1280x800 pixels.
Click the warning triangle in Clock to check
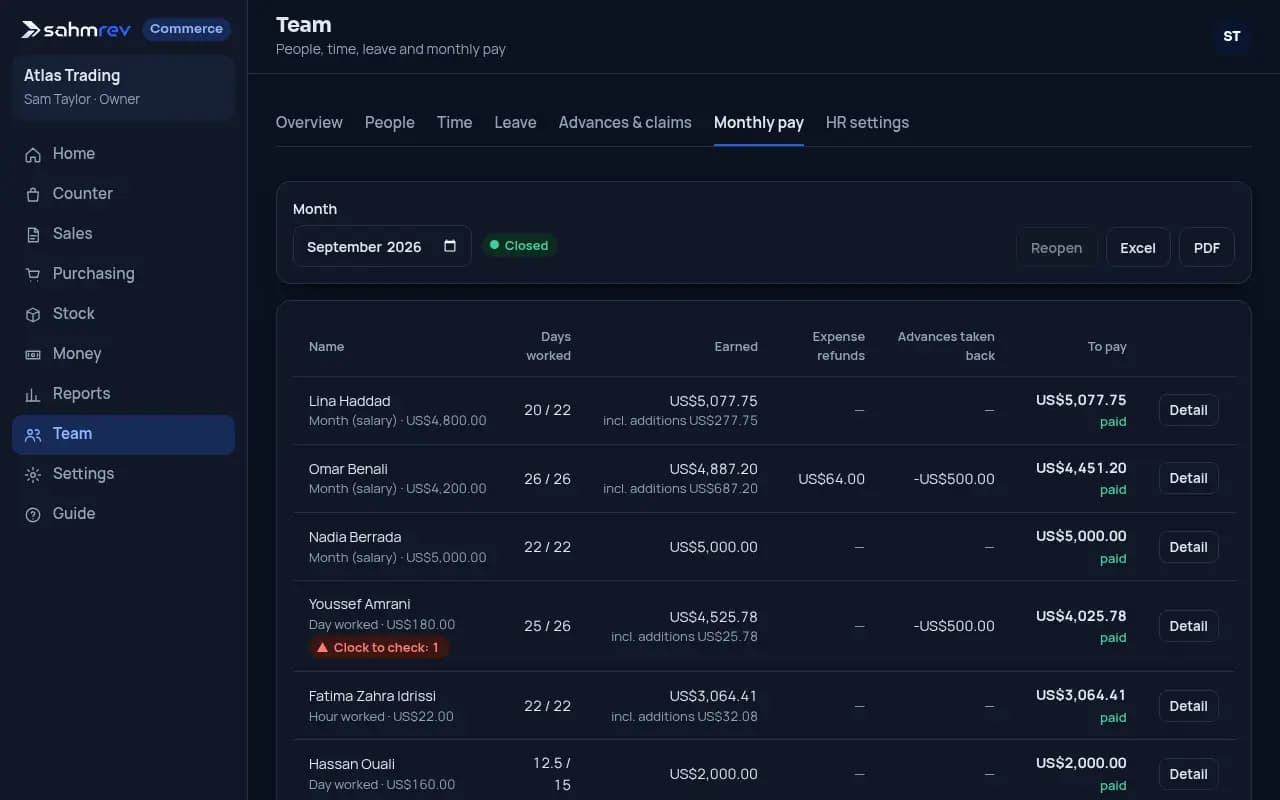coord(322,648)
